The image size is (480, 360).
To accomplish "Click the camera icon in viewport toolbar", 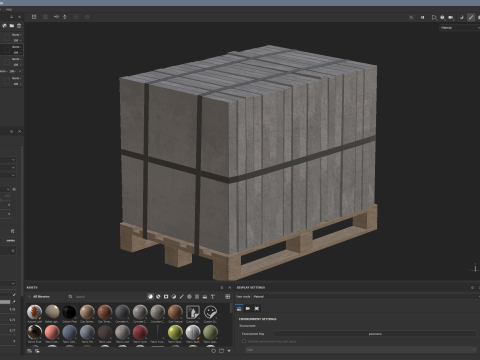I will point(451,17).
